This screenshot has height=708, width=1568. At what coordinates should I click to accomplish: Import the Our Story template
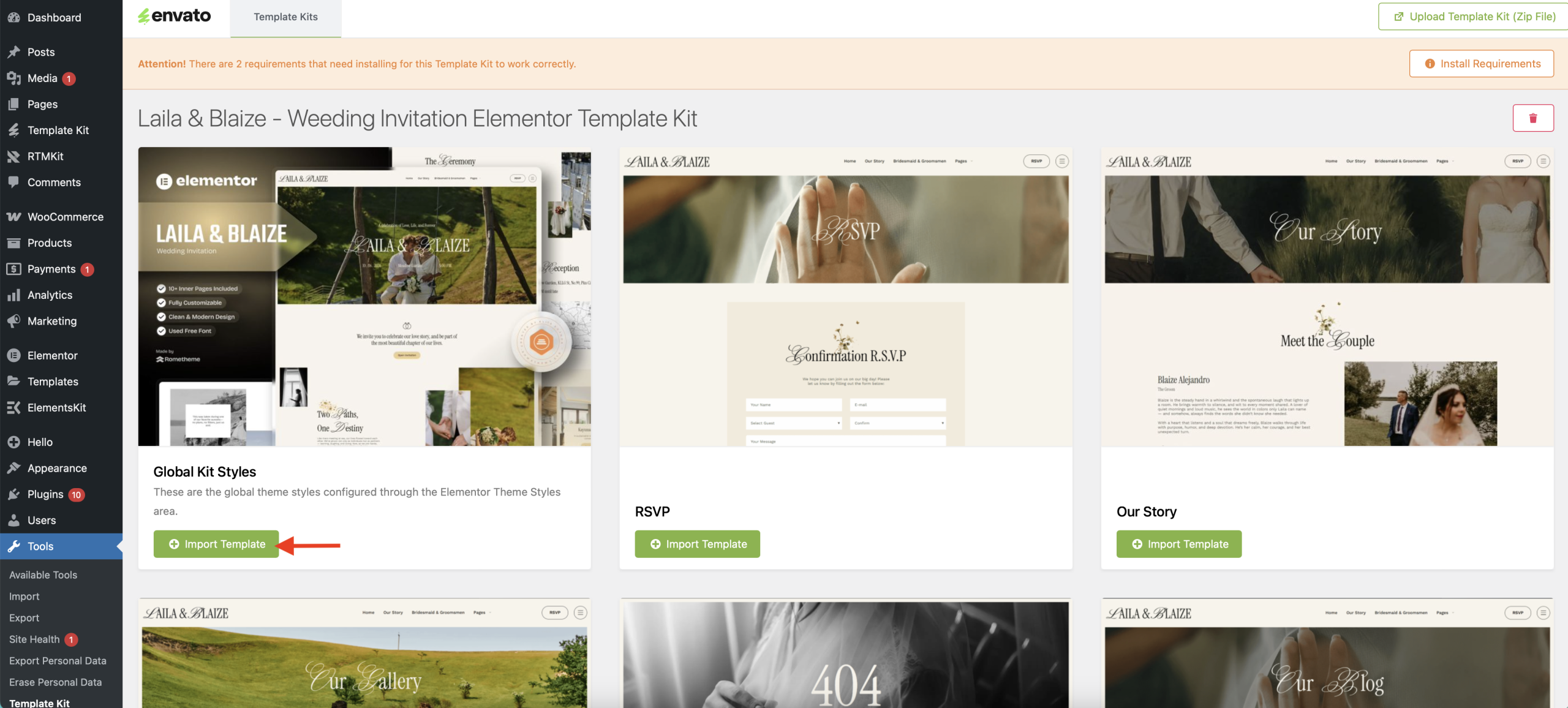1179,544
